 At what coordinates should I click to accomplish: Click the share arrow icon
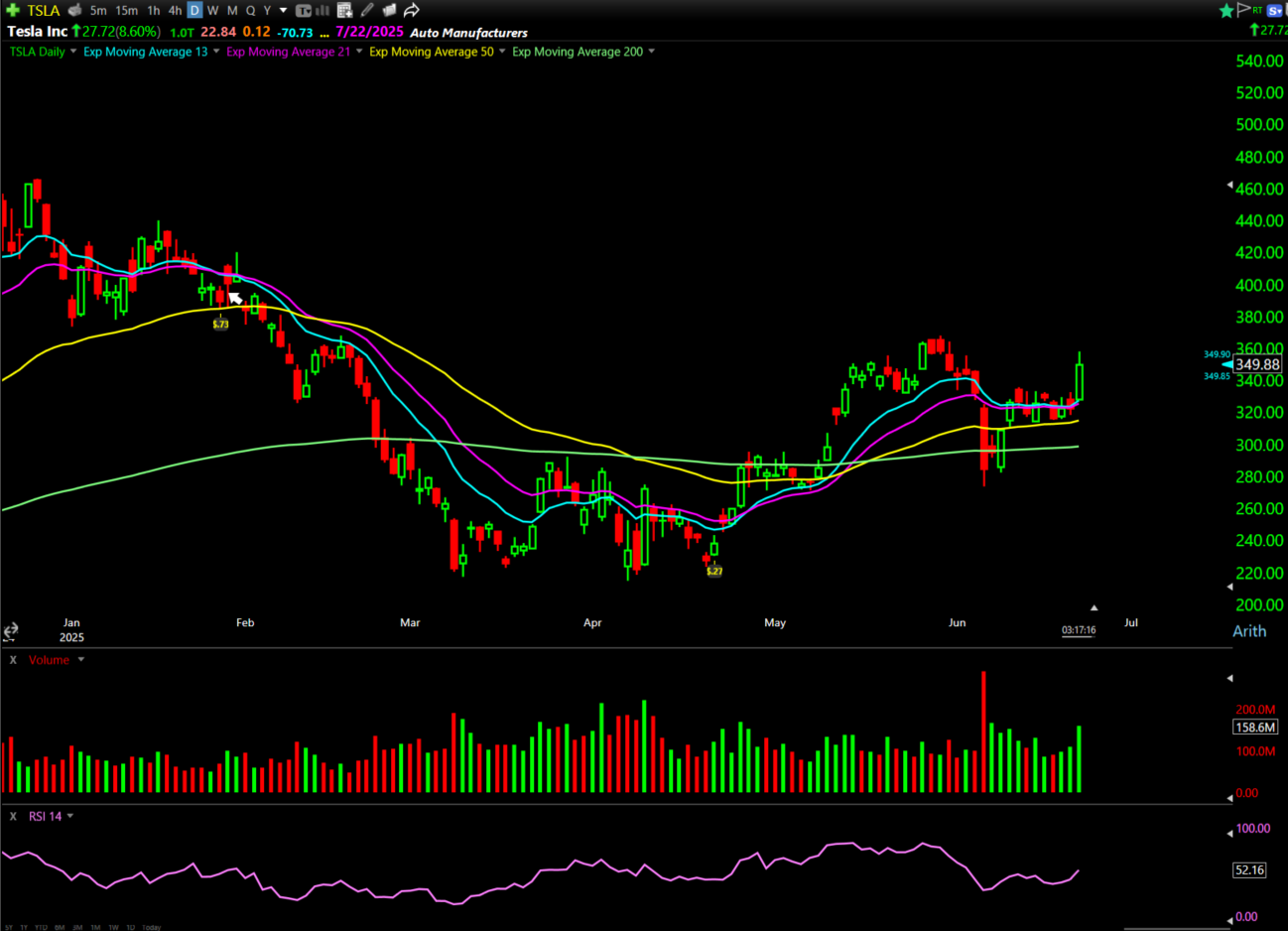click(x=412, y=10)
